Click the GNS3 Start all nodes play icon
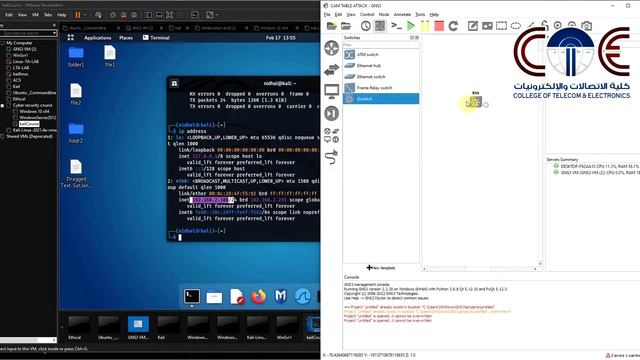This screenshot has width=640, height=360. [x=411, y=26]
